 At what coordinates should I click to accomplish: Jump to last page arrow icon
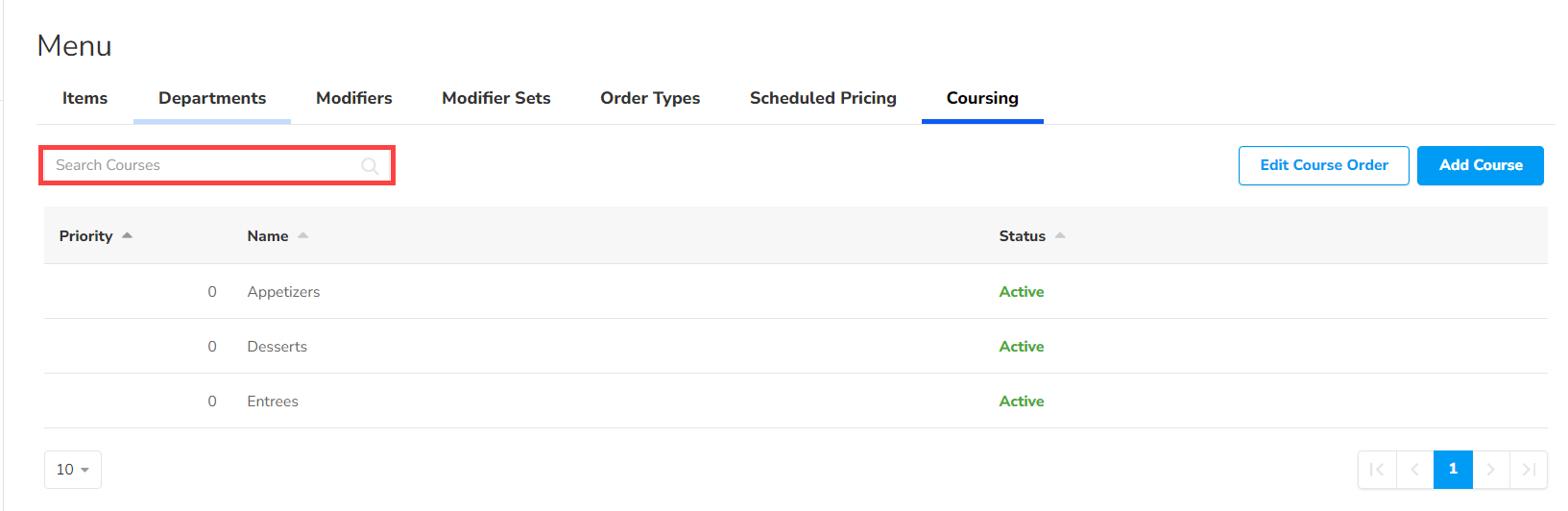click(1529, 470)
